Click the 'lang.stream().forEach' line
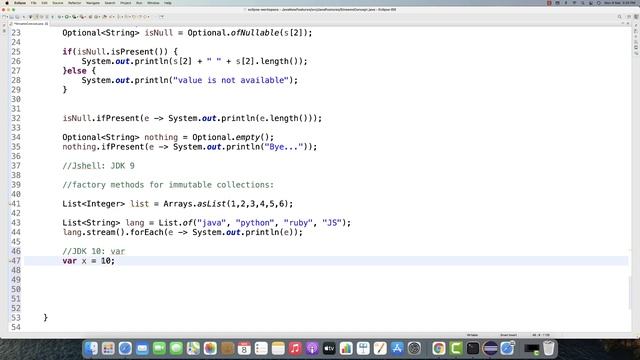Screen dimensions: 640x360 click(x=182, y=232)
